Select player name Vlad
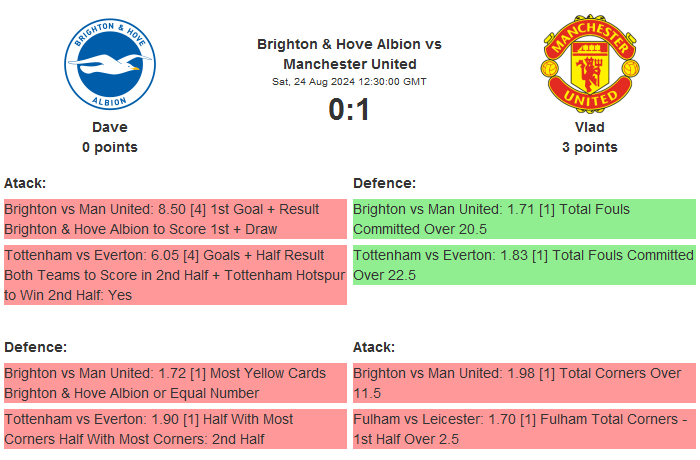Viewport: 700px width, 460px height. [589, 127]
